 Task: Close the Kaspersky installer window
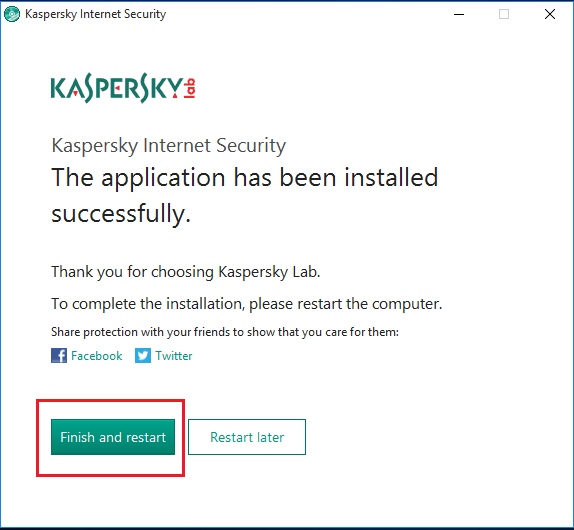pyautogui.click(x=550, y=14)
